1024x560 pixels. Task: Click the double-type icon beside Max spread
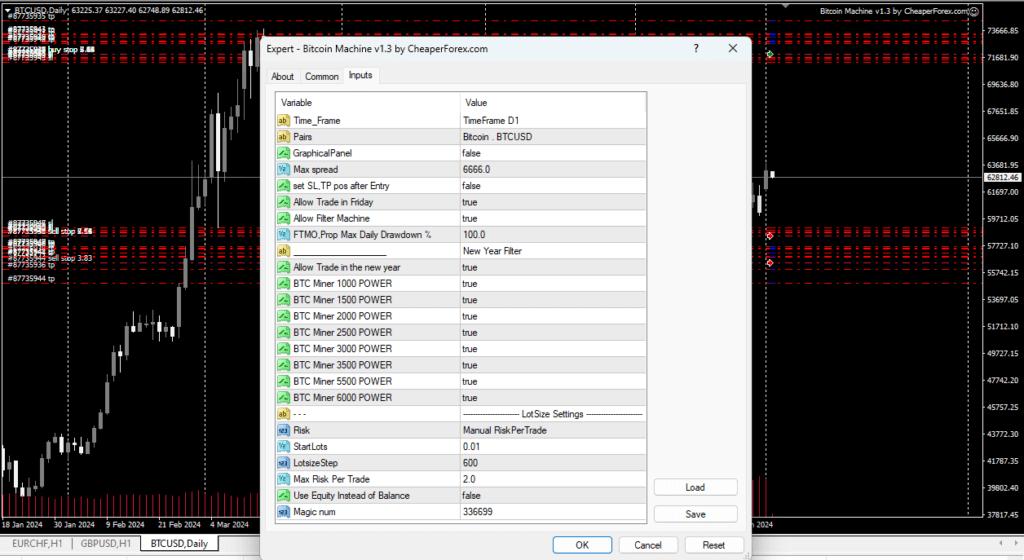(283, 169)
